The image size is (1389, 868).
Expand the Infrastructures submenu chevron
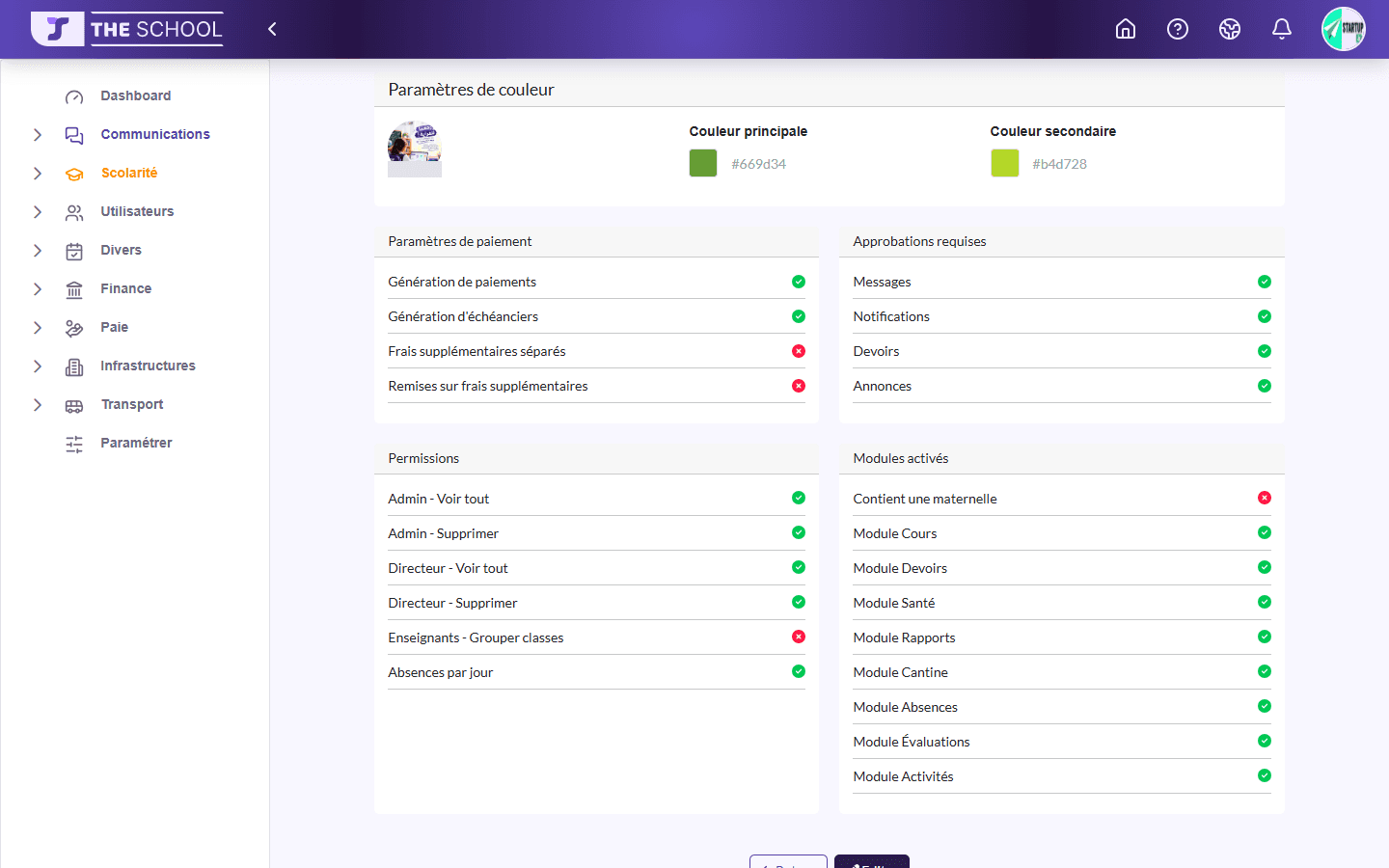point(38,366)
